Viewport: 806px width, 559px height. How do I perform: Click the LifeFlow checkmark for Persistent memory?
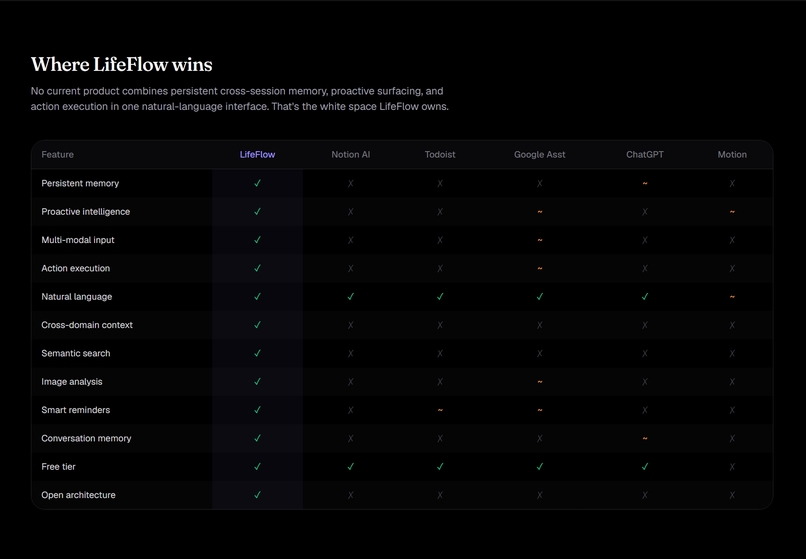click(x=258, y=183)
